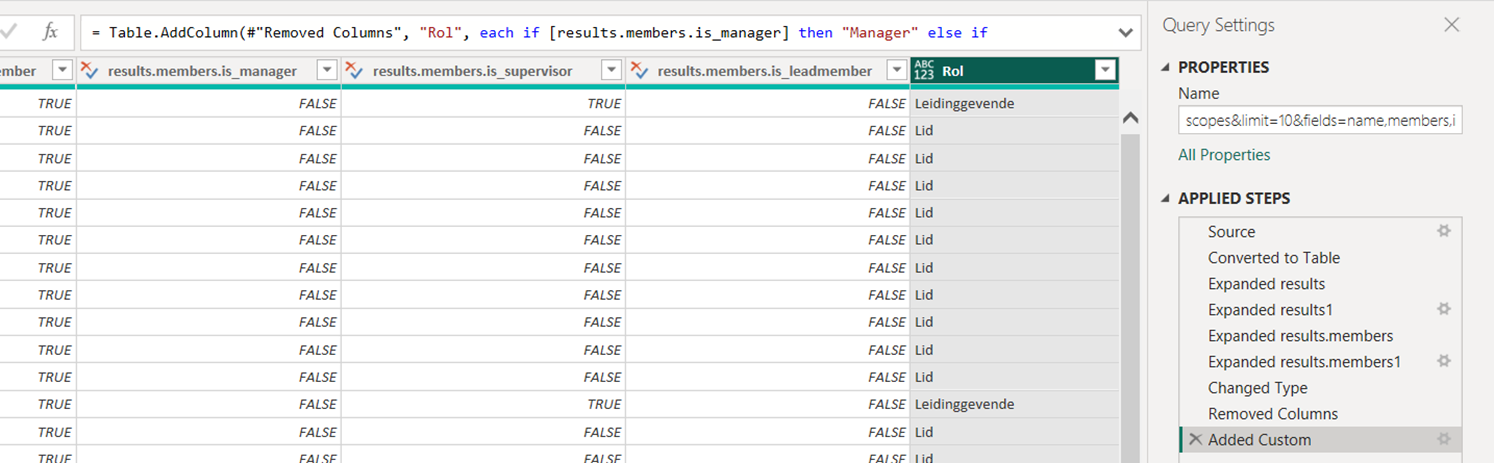Open filter dropdown for results.members.is_manager column
This screenshot has width=1494, height=463.
click(x=326, y=70)
